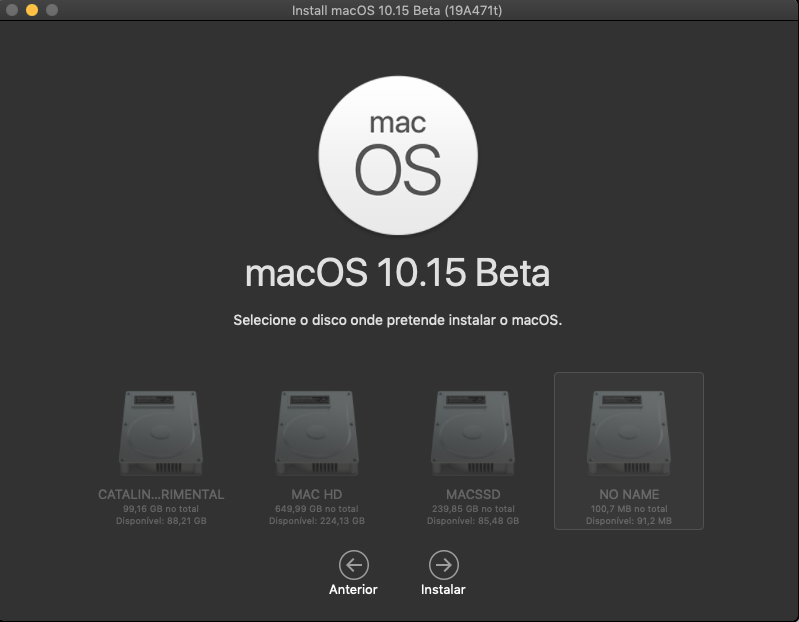Select the MACSSD disk icon
This screenshot has height=622, width=799.
[x=473, y=434]
